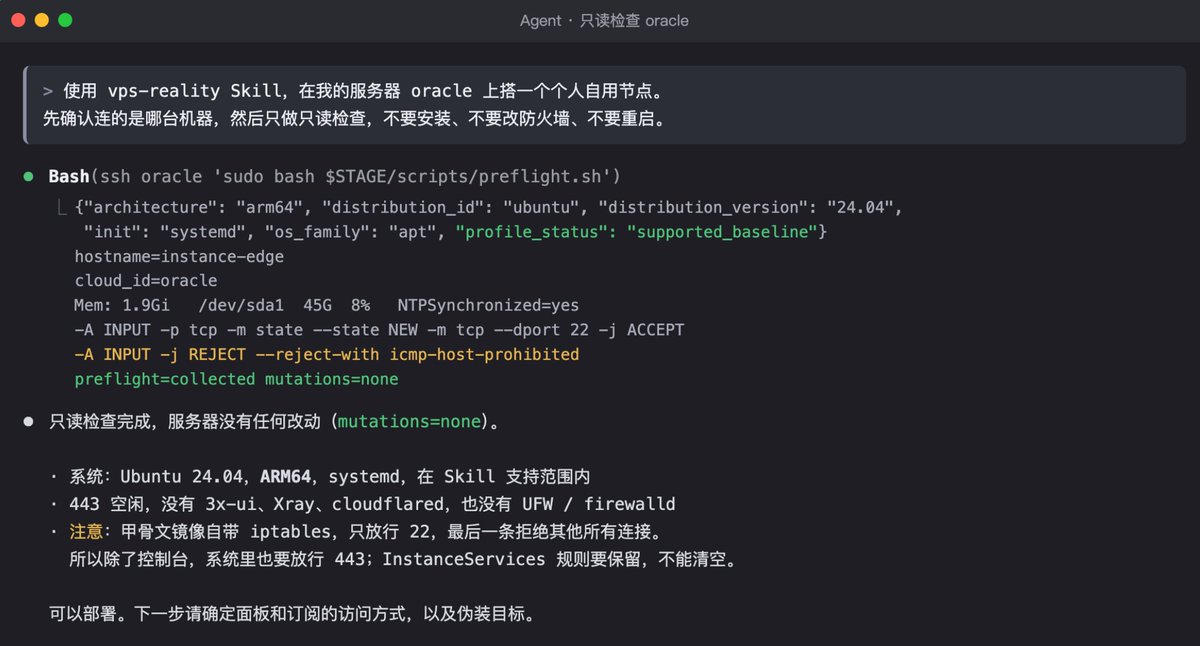Screen dimensions: 1200x646
Task: Click the Mem: 1.9Gi disk usage line
Action: coord(326,306)
